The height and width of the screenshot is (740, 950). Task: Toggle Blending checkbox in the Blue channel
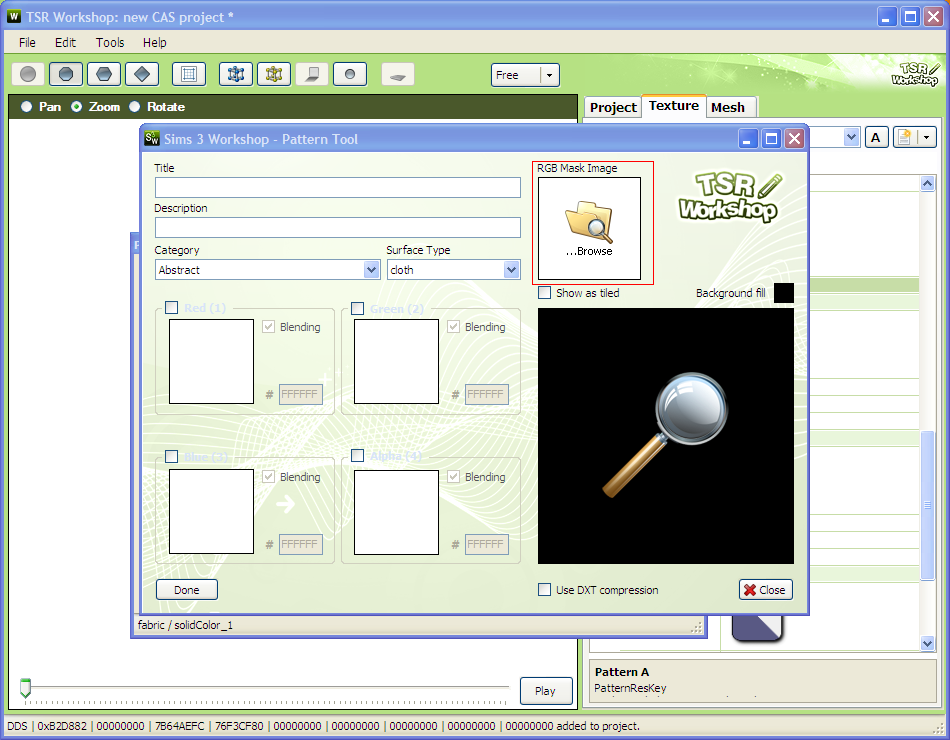click(x=268, y=476)
